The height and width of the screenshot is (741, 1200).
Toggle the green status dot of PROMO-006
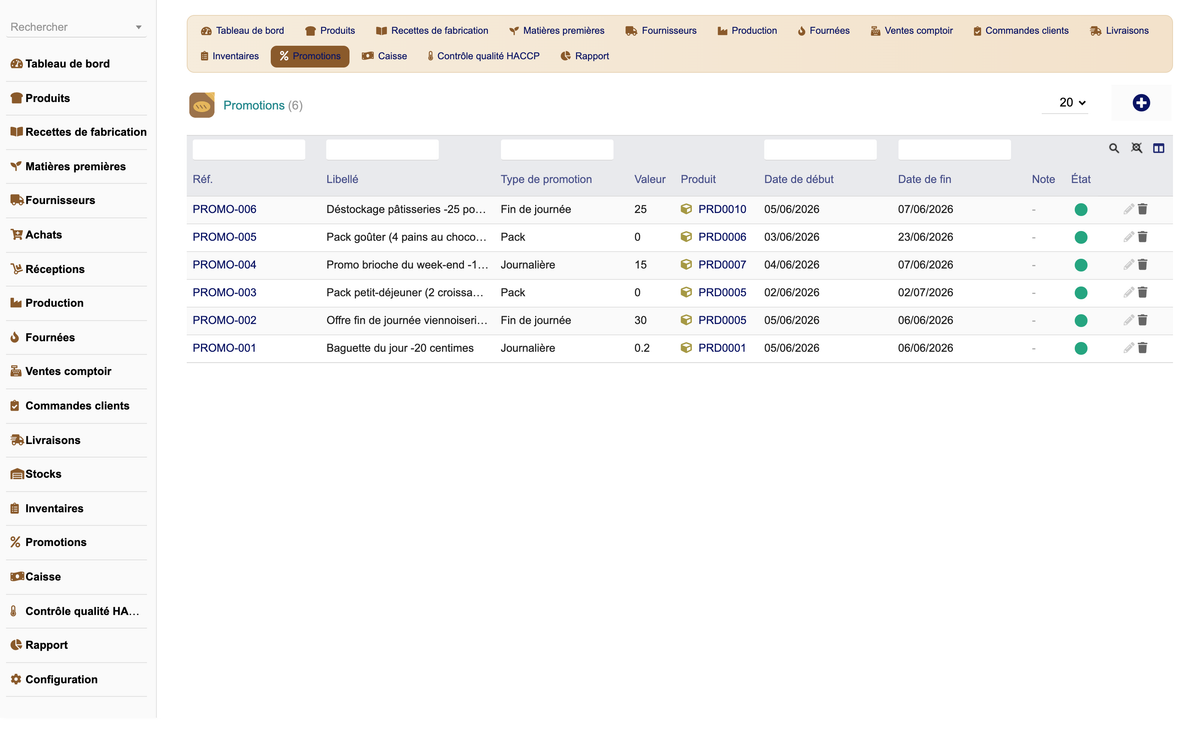tap(1081, 210)
